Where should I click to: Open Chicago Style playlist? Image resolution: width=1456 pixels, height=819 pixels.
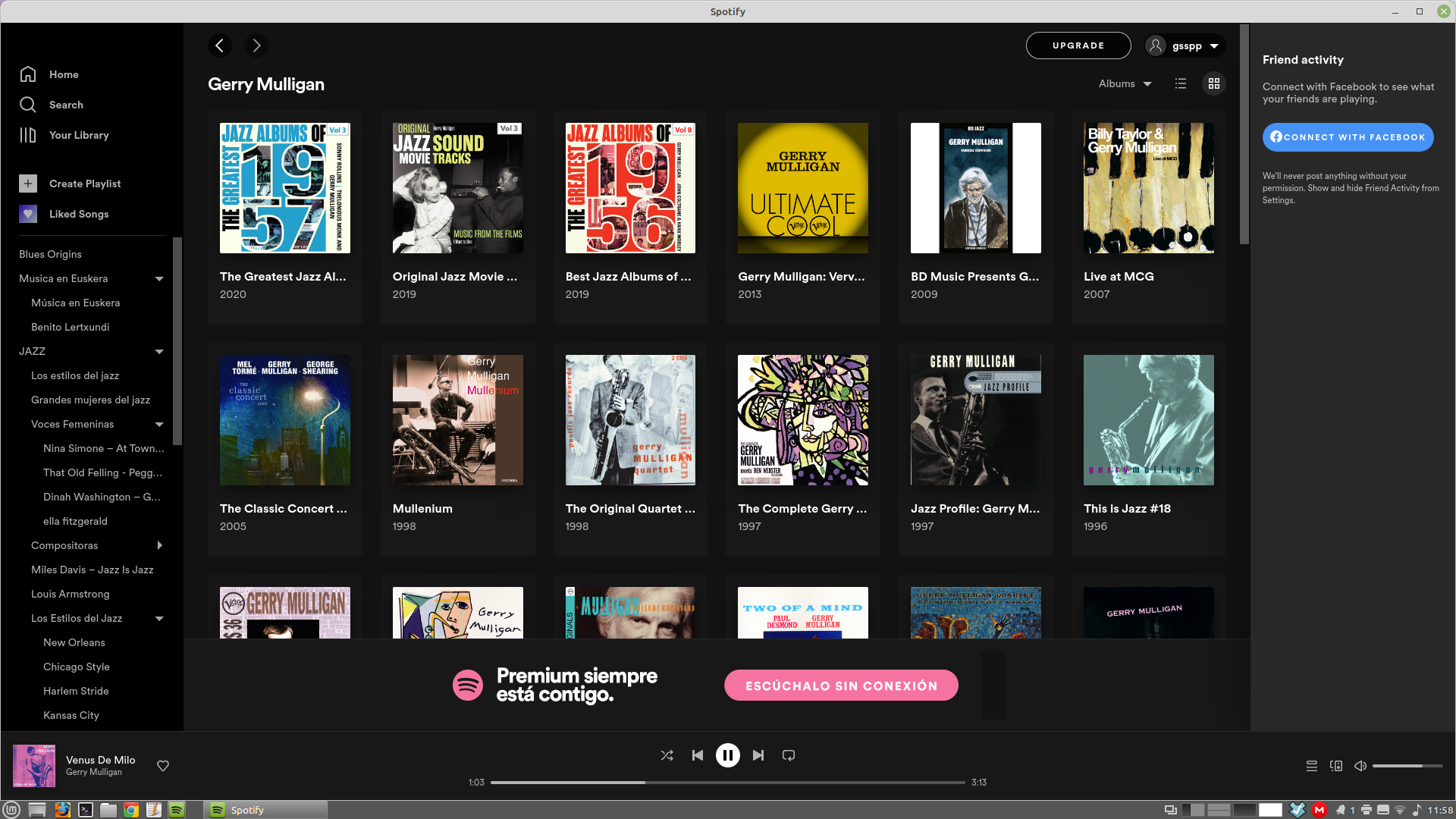click(x=77, y=667)
